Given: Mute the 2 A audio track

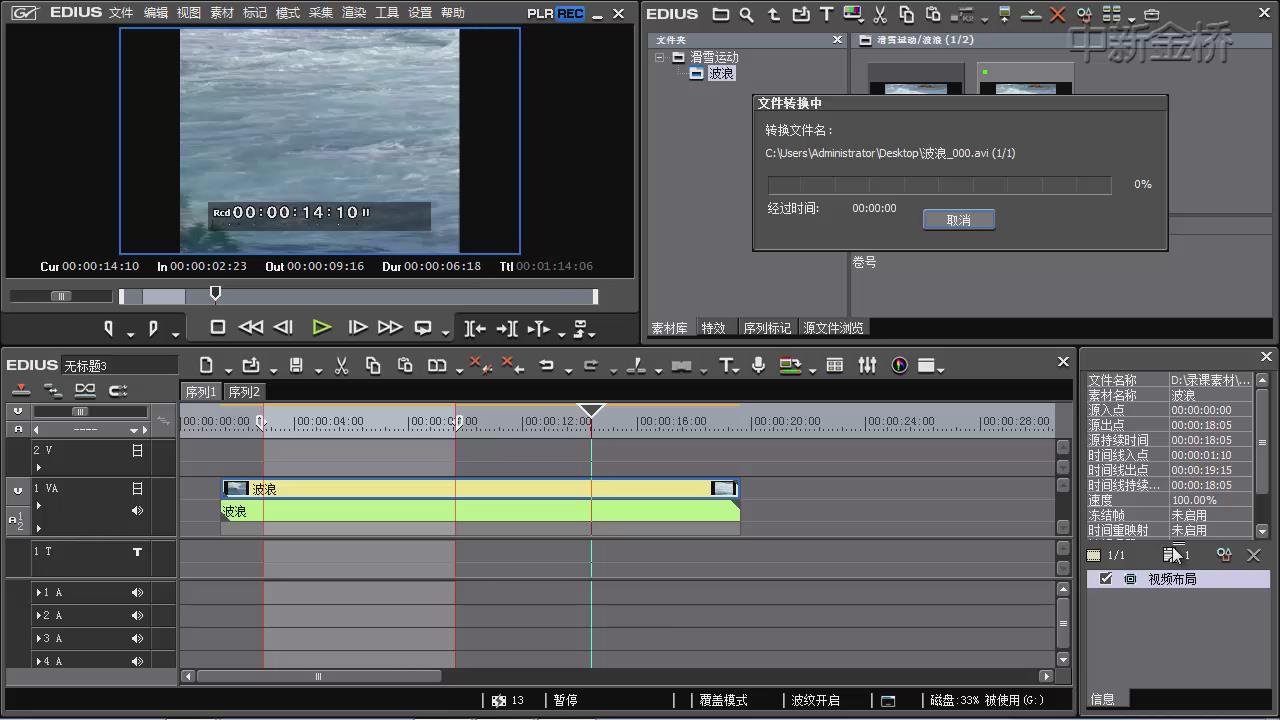Looking at the screenshot, I should (137, 615).
